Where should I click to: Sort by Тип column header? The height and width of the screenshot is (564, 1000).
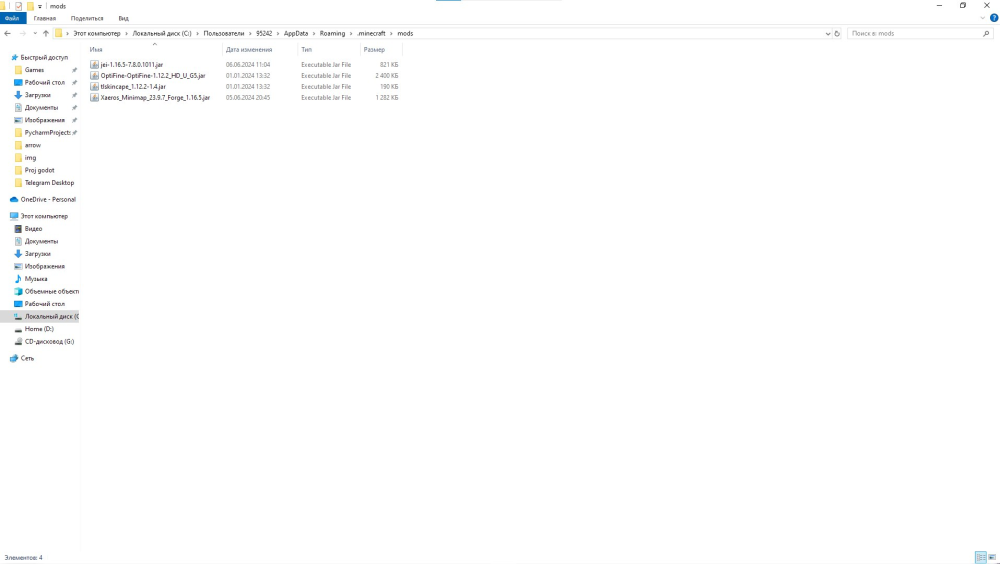tap(307, 49)
